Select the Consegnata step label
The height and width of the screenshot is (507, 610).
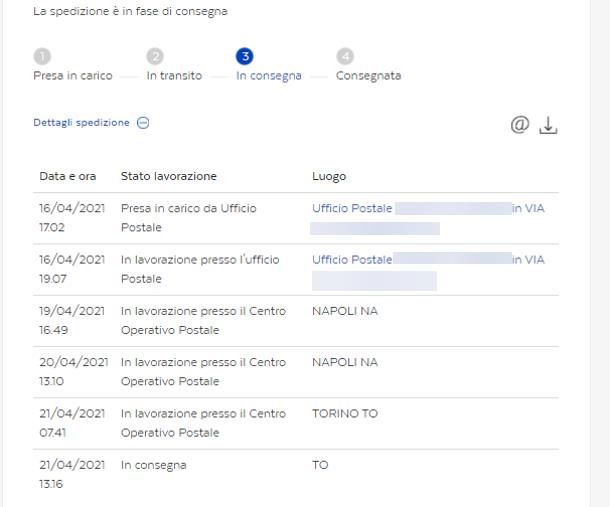pos(368,76)
